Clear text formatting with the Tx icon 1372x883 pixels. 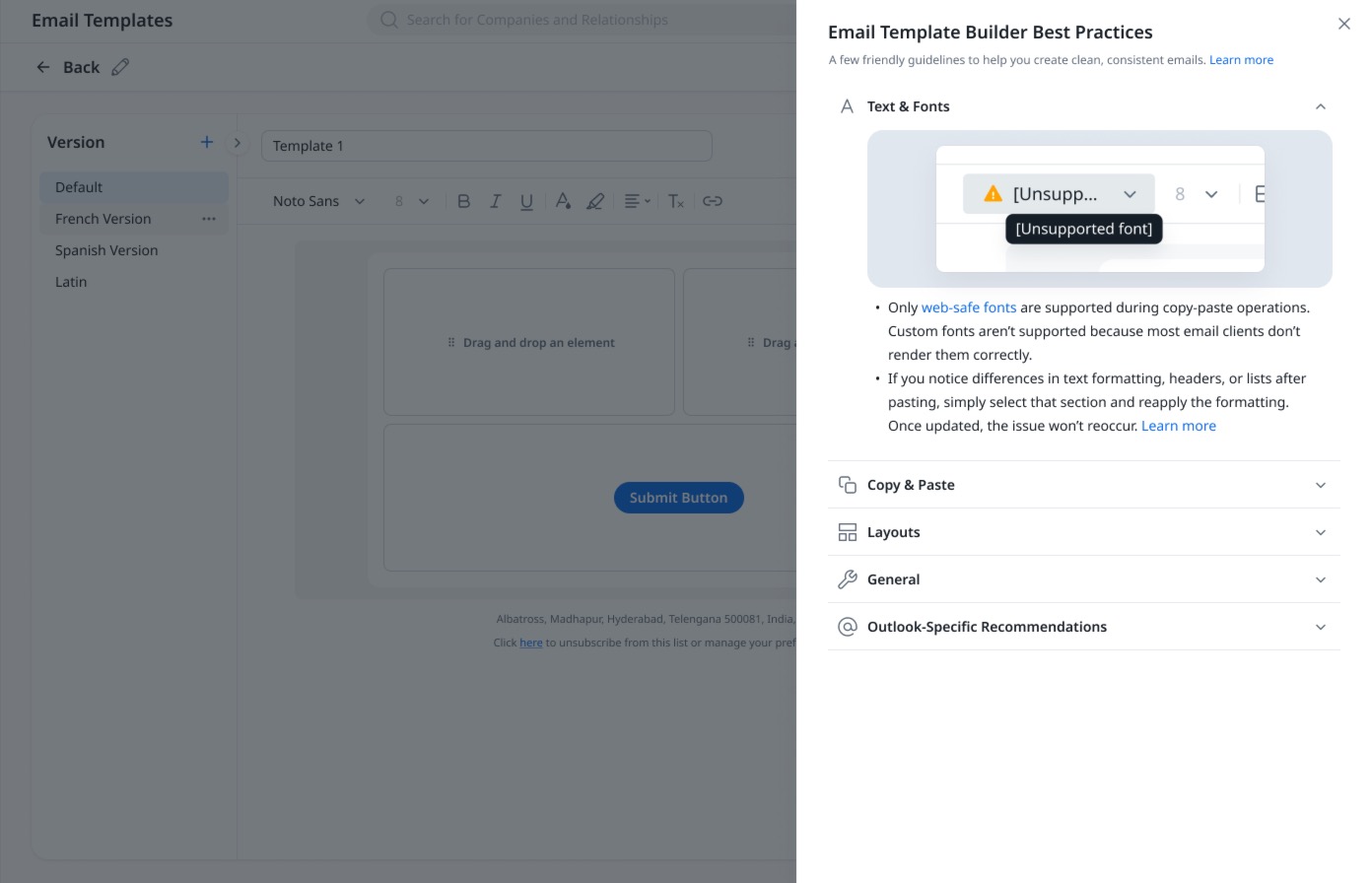675,201
